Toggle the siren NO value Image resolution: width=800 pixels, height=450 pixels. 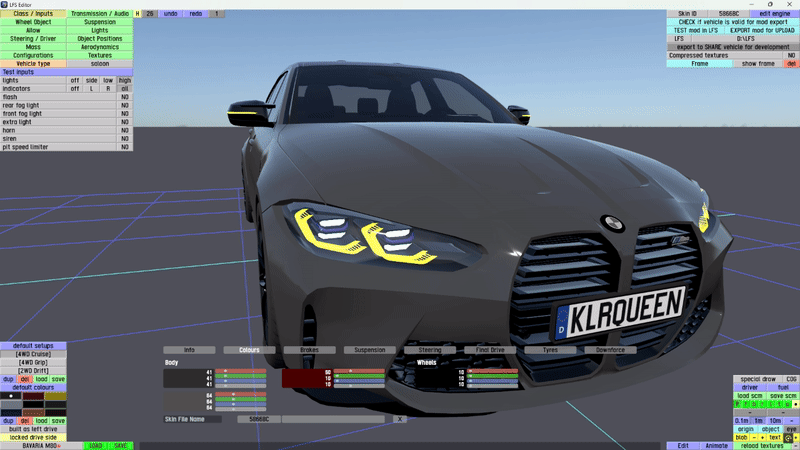pos(125,139)
